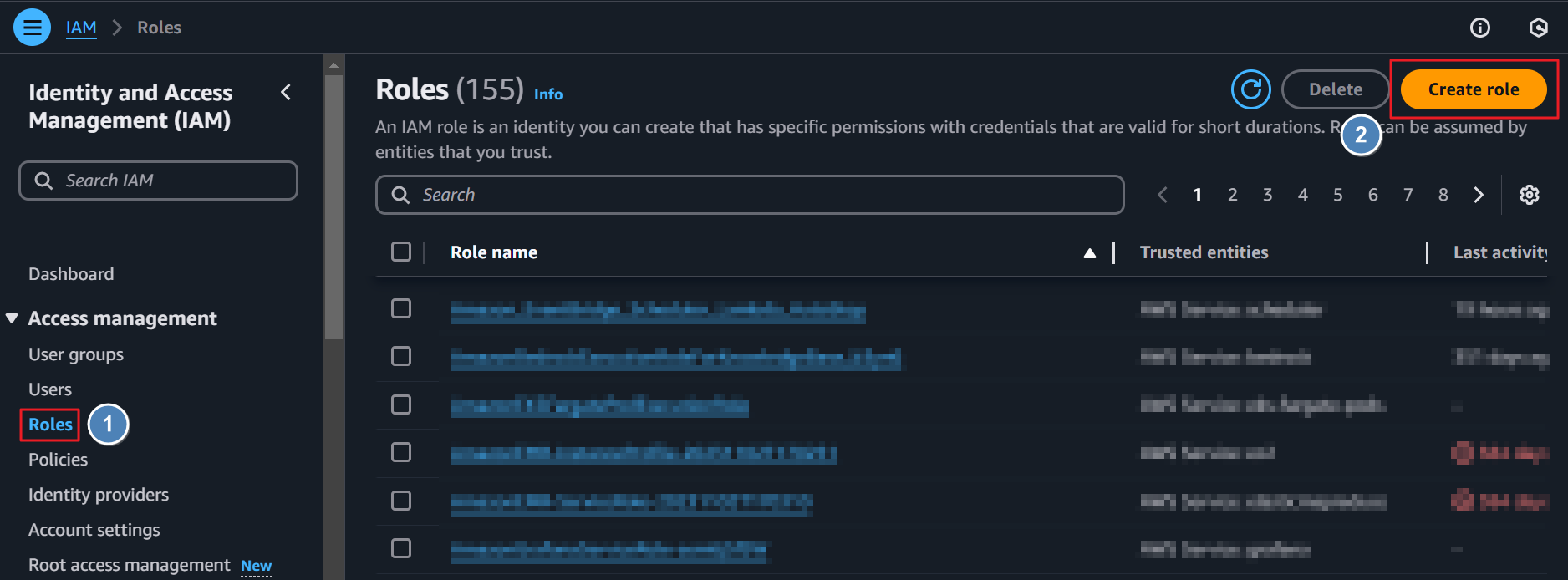Screen dimensions: 1568x580
Task: Click the sidebar vertical scrollbar thumb
Action: [333, 207]
